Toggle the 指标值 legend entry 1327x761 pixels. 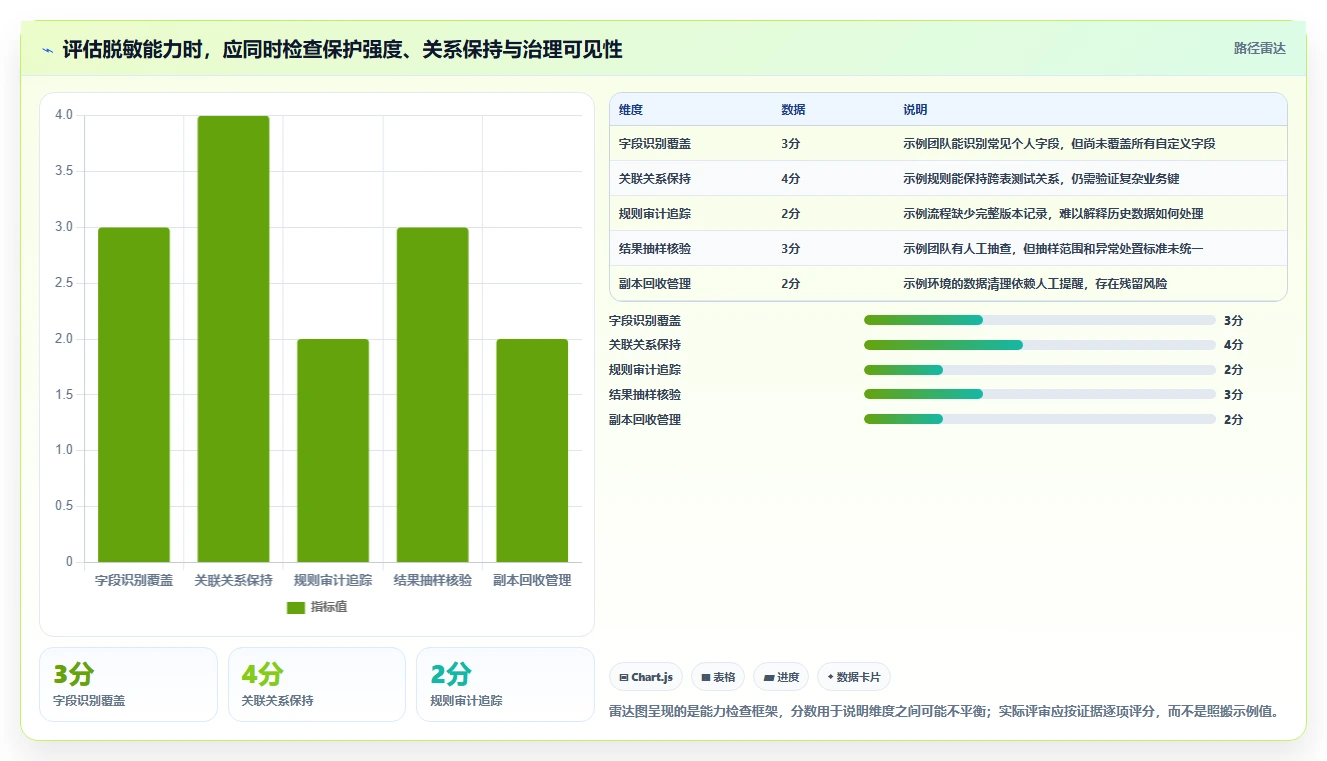pos(317,607)
